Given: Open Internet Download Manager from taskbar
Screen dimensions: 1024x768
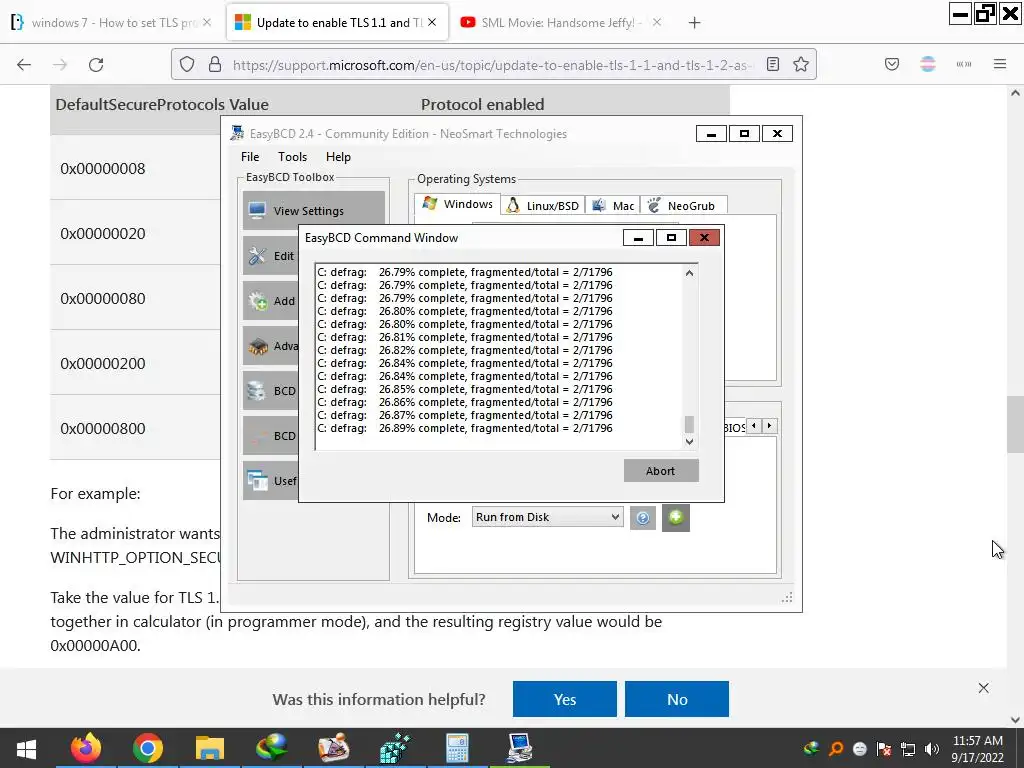Looking at the screenshot, I should coord(272,748).
